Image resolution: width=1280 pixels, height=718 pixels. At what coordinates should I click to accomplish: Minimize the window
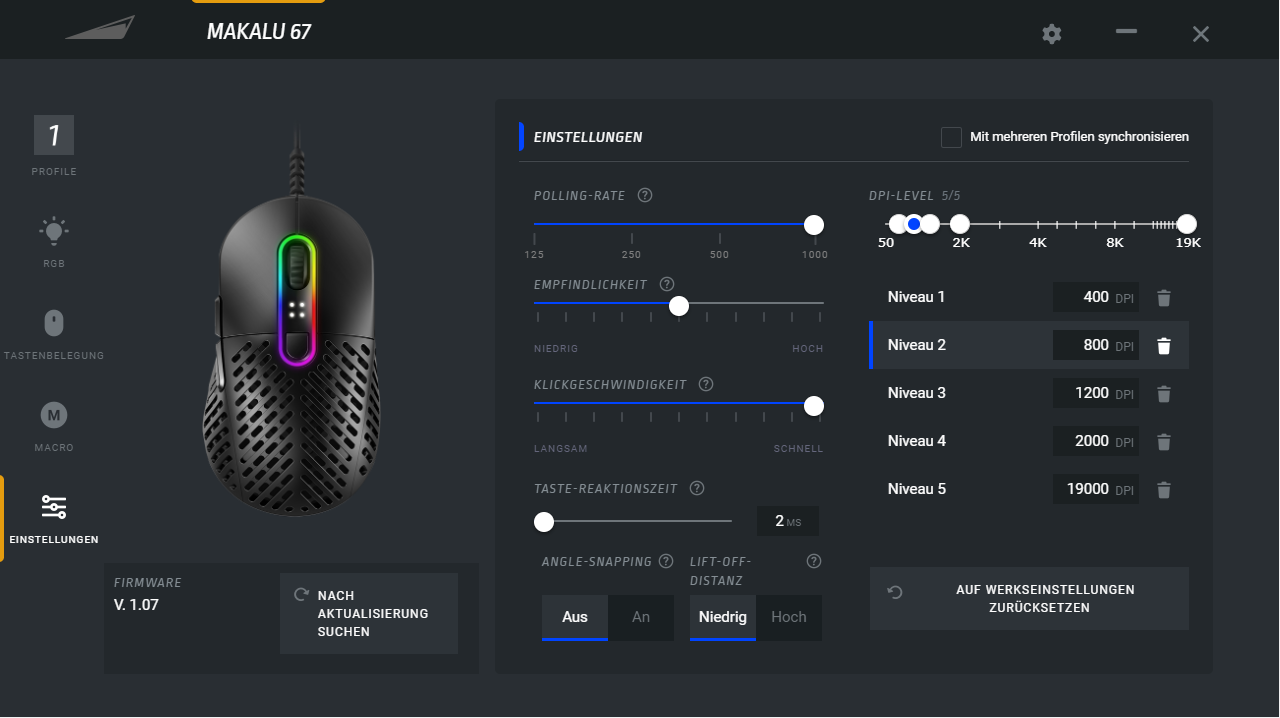tap(1126, 32)
